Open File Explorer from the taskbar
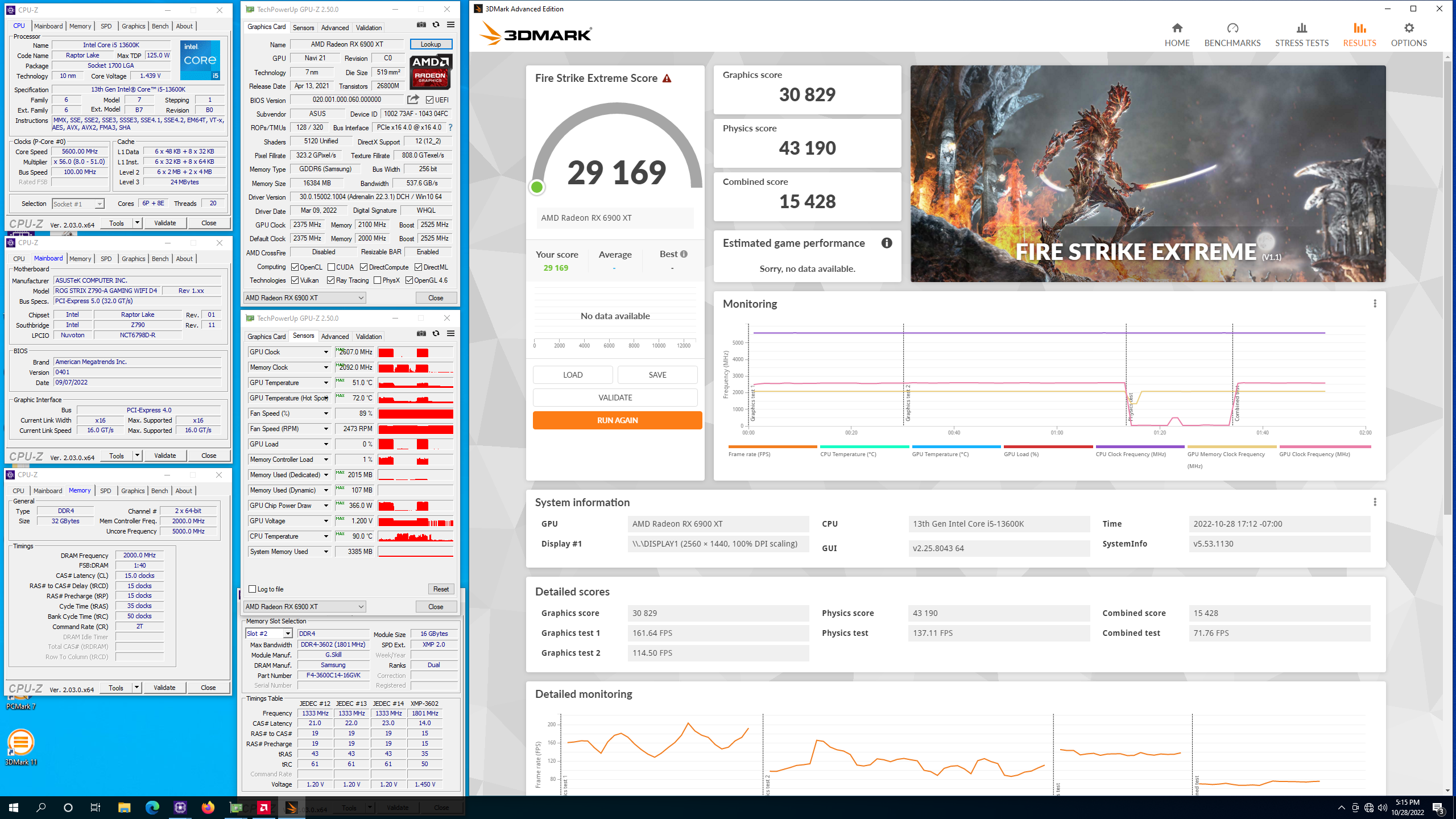 point(124,807)
